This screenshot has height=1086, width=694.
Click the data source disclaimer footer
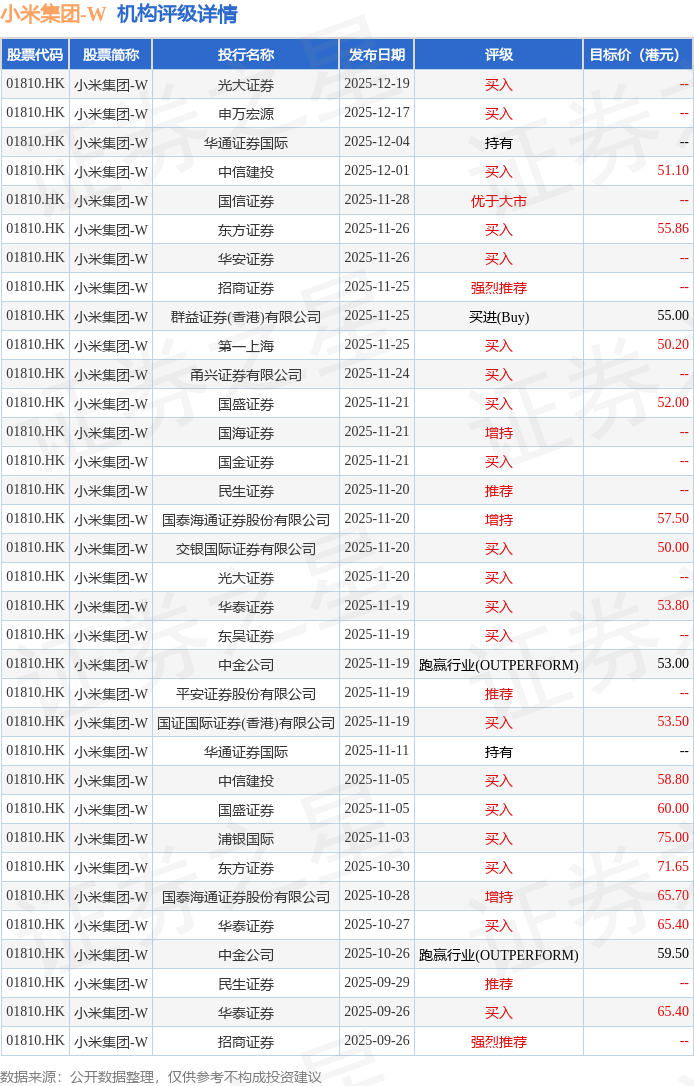tap(161, 1077)
